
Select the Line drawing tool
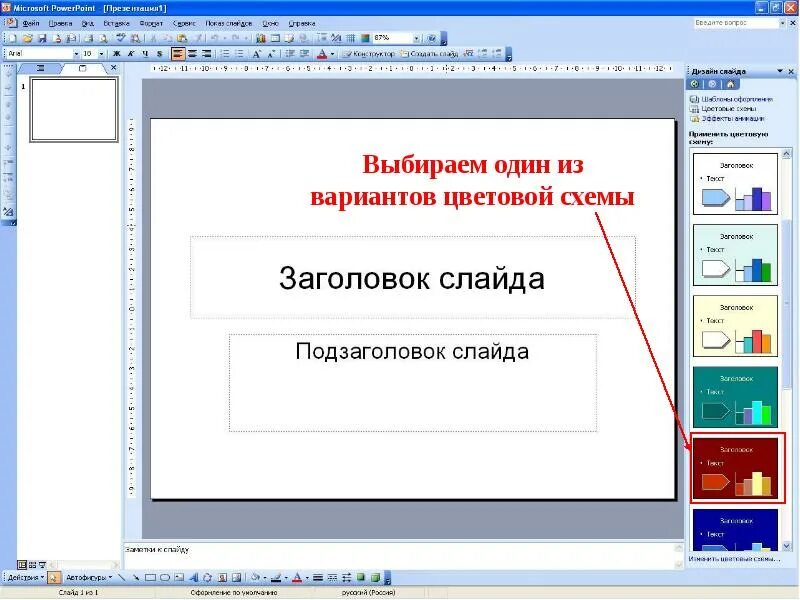122,578
